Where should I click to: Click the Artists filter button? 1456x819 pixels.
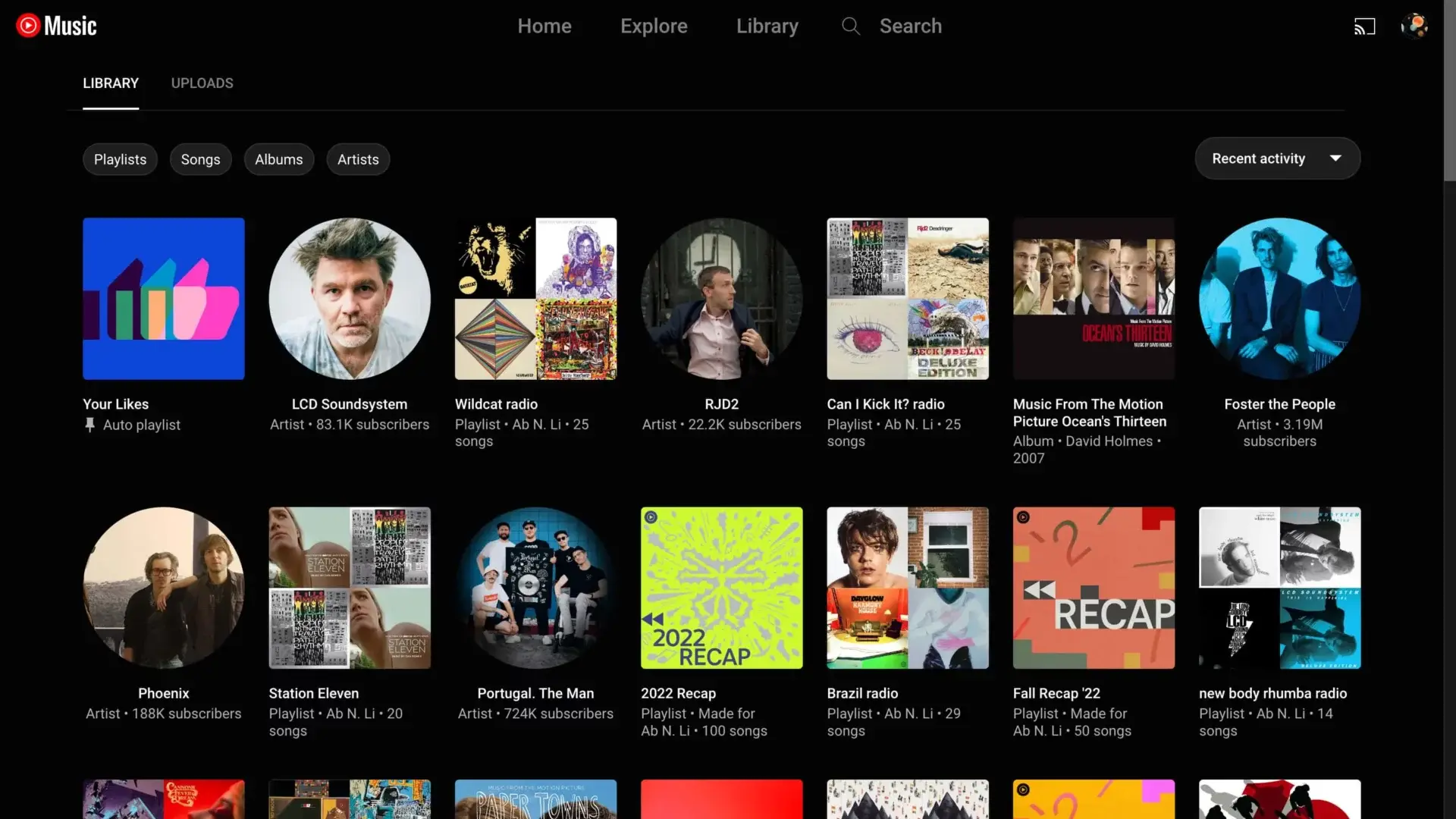358,159
